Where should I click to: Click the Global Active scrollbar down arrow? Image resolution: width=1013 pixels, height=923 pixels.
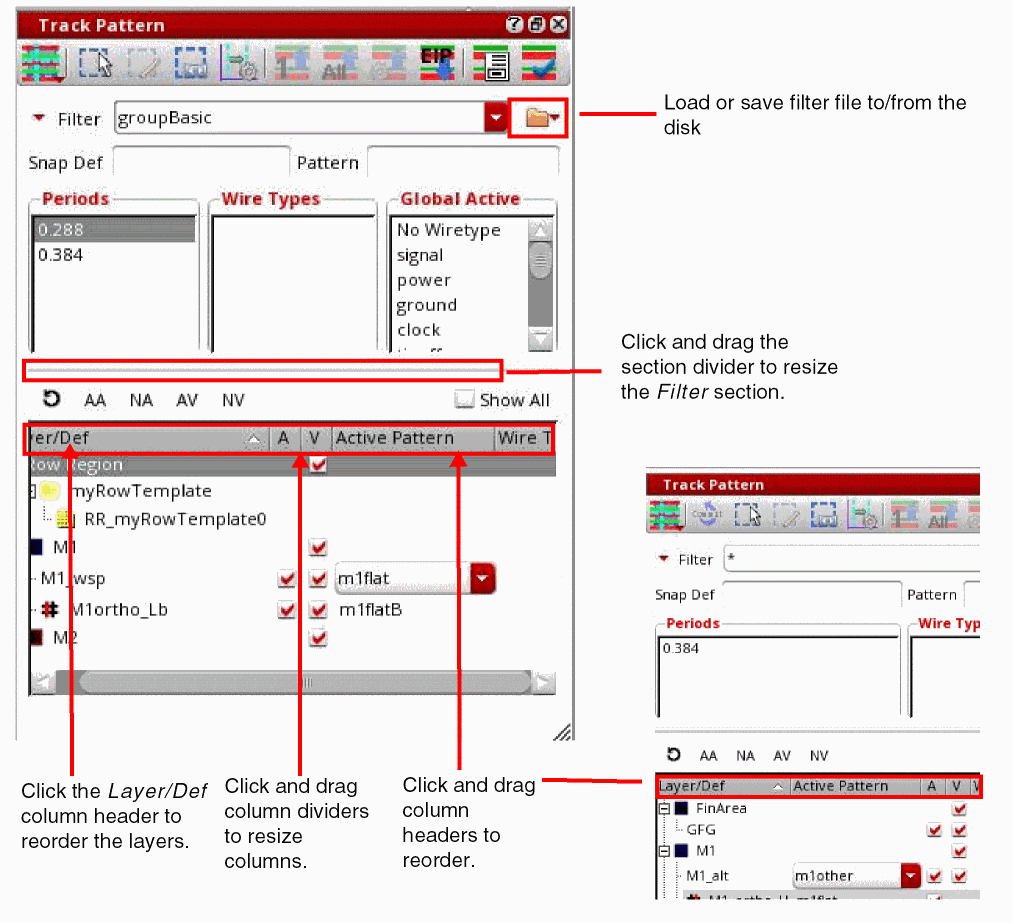coord(540,338)
